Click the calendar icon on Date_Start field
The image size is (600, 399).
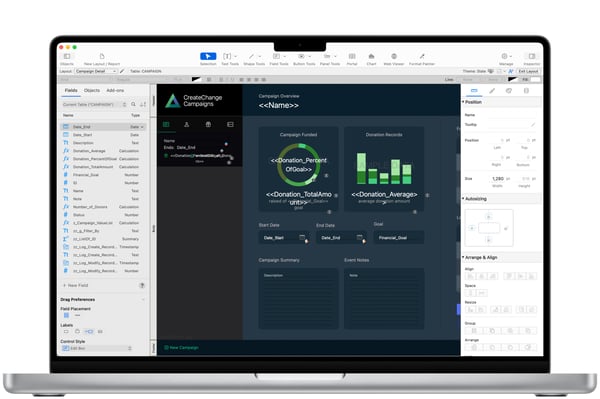pyautogui.click(x=302, y=238)
